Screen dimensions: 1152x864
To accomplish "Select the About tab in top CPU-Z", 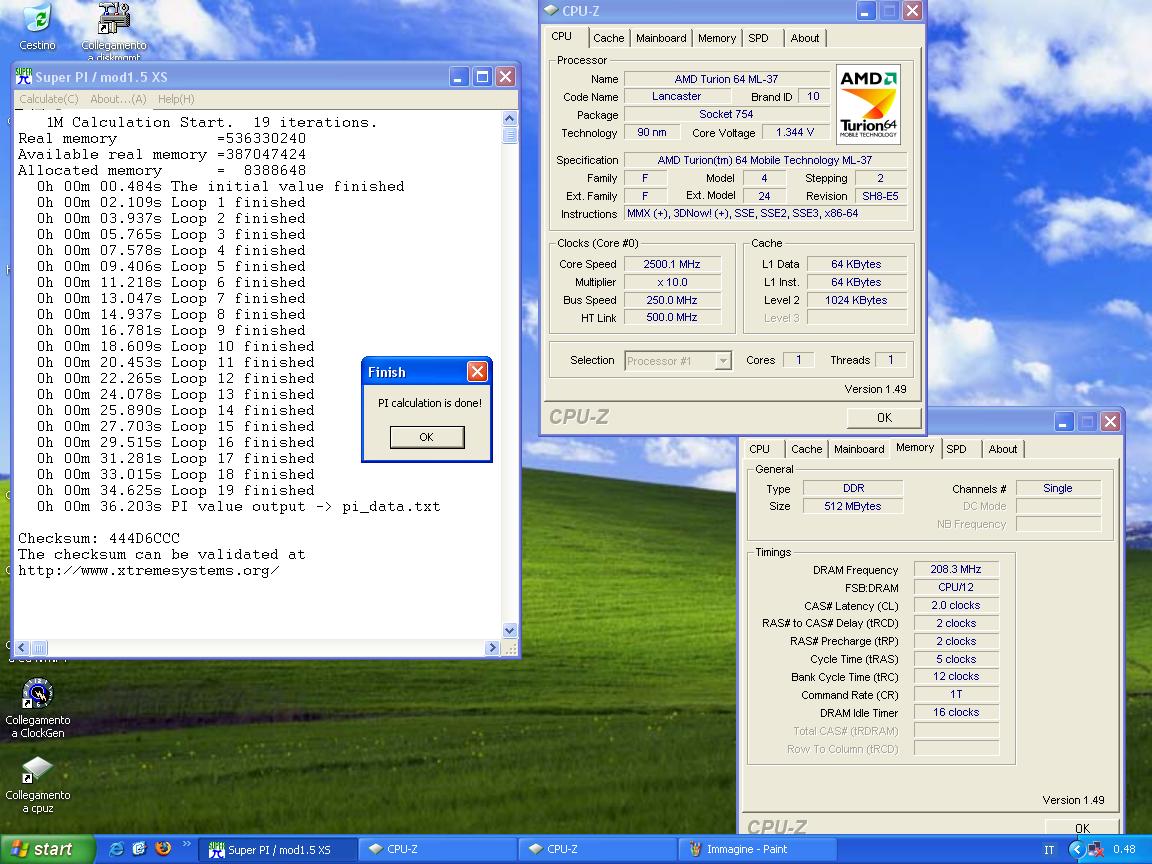I will pyautogui.click(x=804, y=38).
